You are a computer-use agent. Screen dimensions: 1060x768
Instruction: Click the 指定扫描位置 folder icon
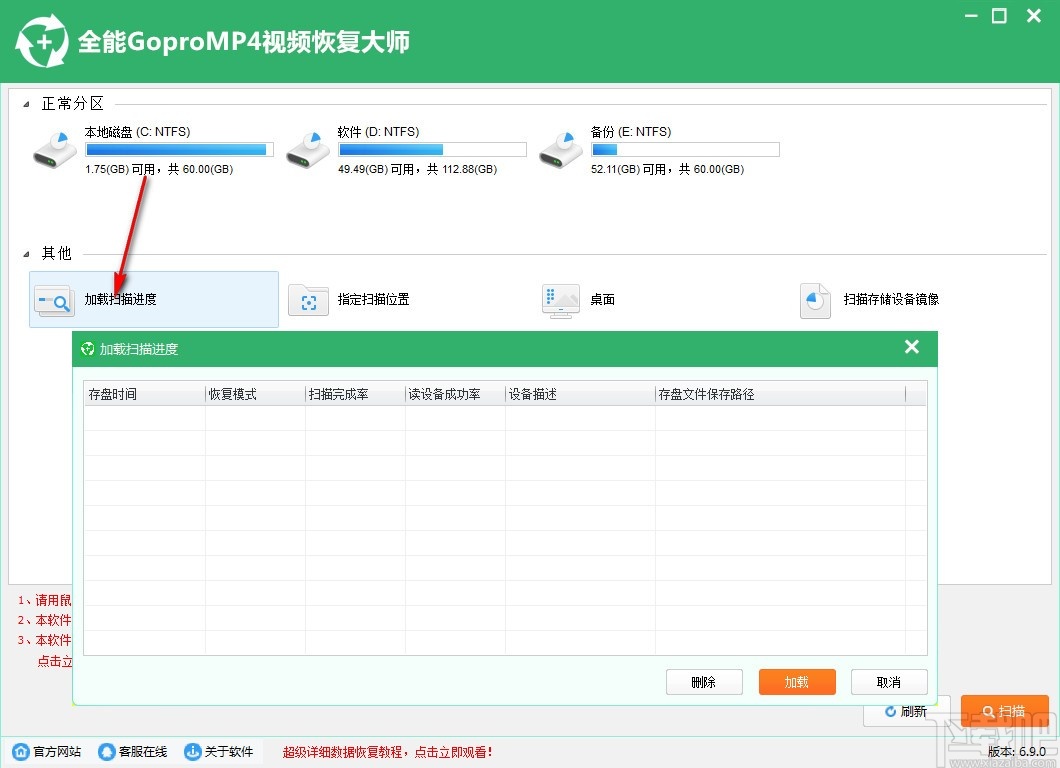click(308, 301)
